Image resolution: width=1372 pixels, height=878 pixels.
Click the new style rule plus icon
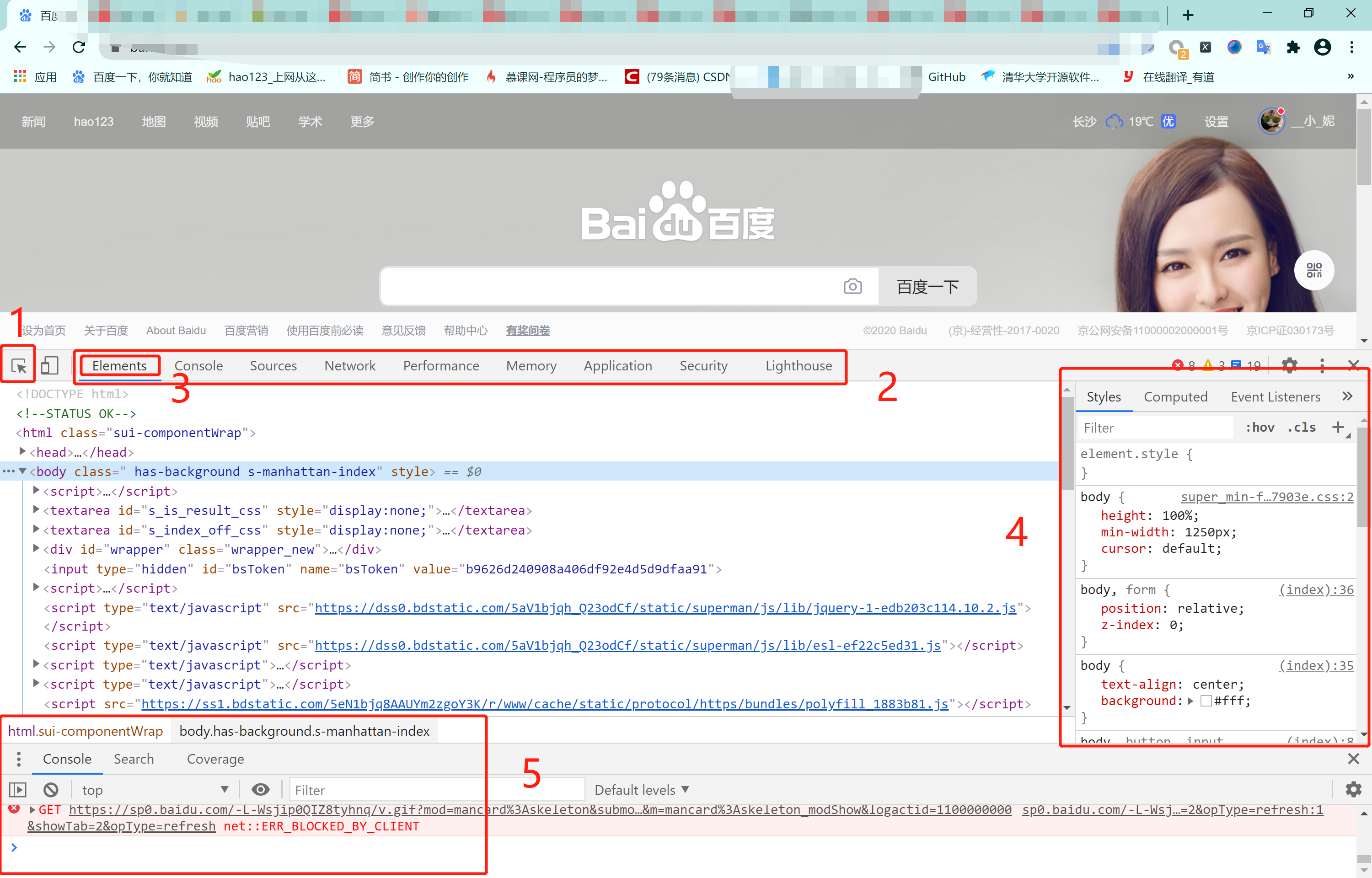coord(1338,427)
